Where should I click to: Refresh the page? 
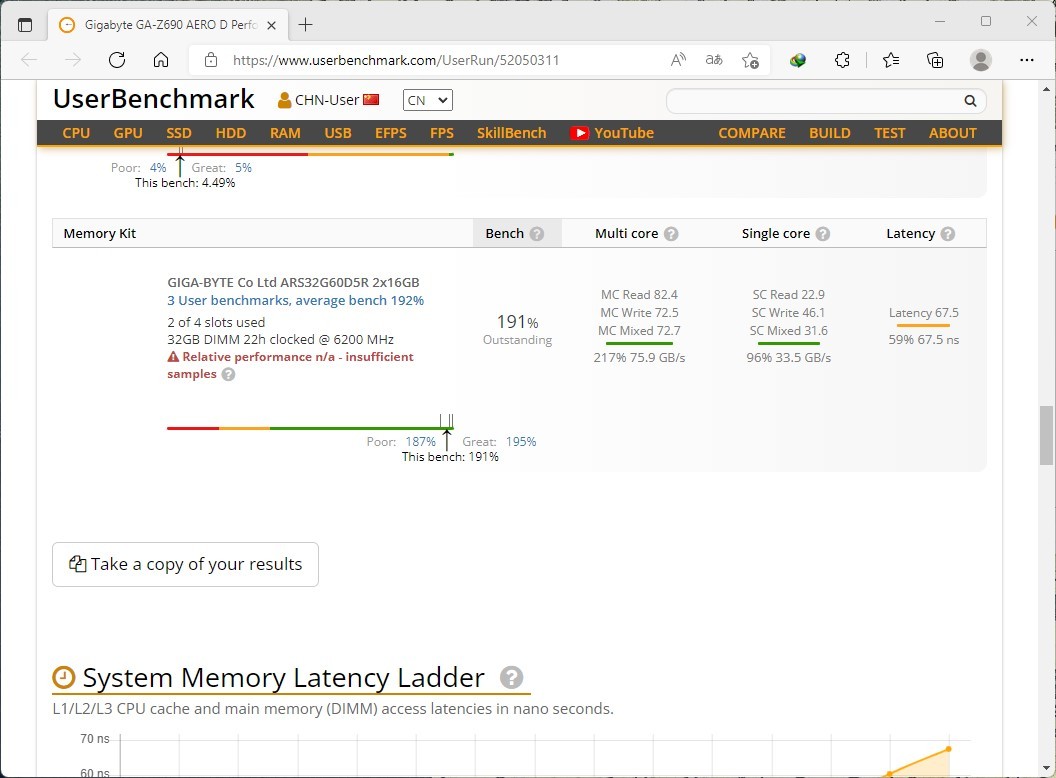point(117,60)
